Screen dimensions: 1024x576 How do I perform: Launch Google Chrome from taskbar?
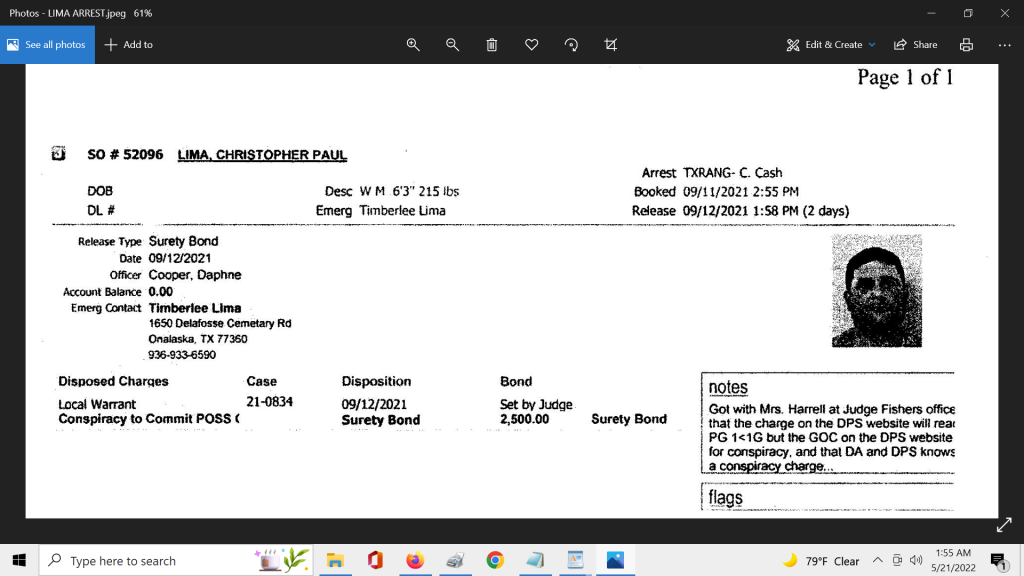495,560
